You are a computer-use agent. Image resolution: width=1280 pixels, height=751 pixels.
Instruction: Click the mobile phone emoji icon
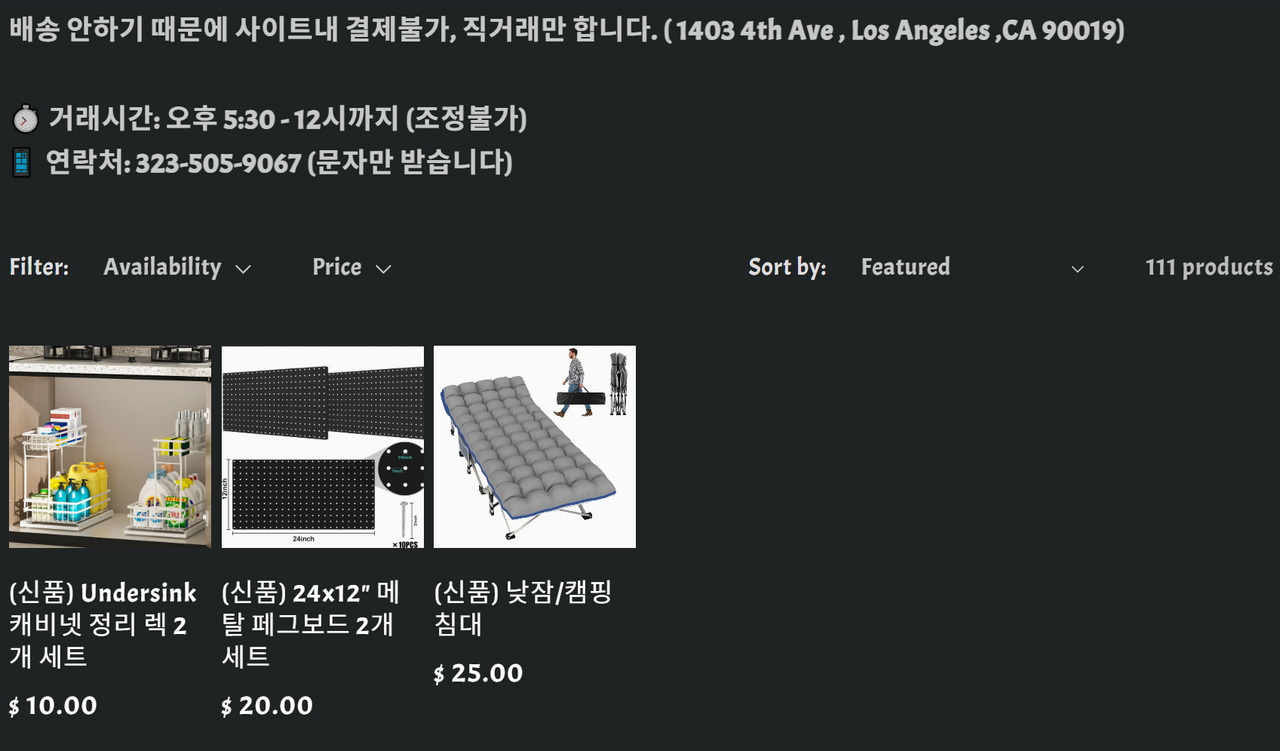pos(22,162)
